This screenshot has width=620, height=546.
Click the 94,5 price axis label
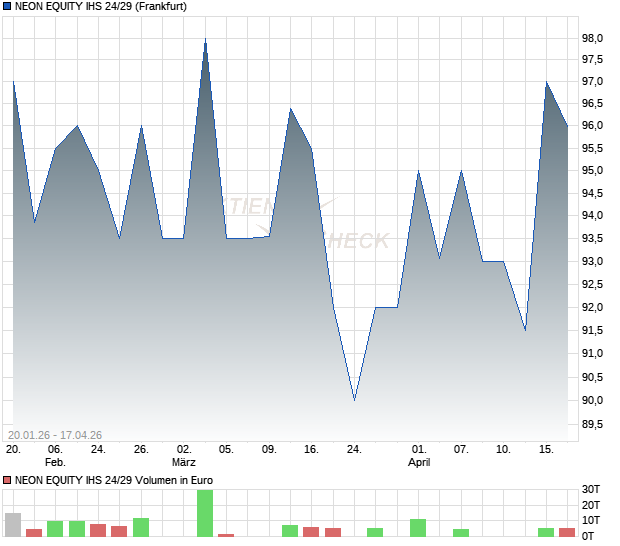pyautogui.click(x=592, y=193)
